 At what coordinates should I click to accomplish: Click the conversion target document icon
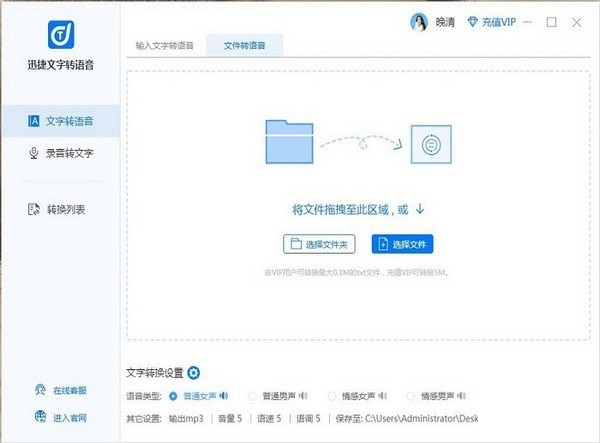tap(431, 144)
